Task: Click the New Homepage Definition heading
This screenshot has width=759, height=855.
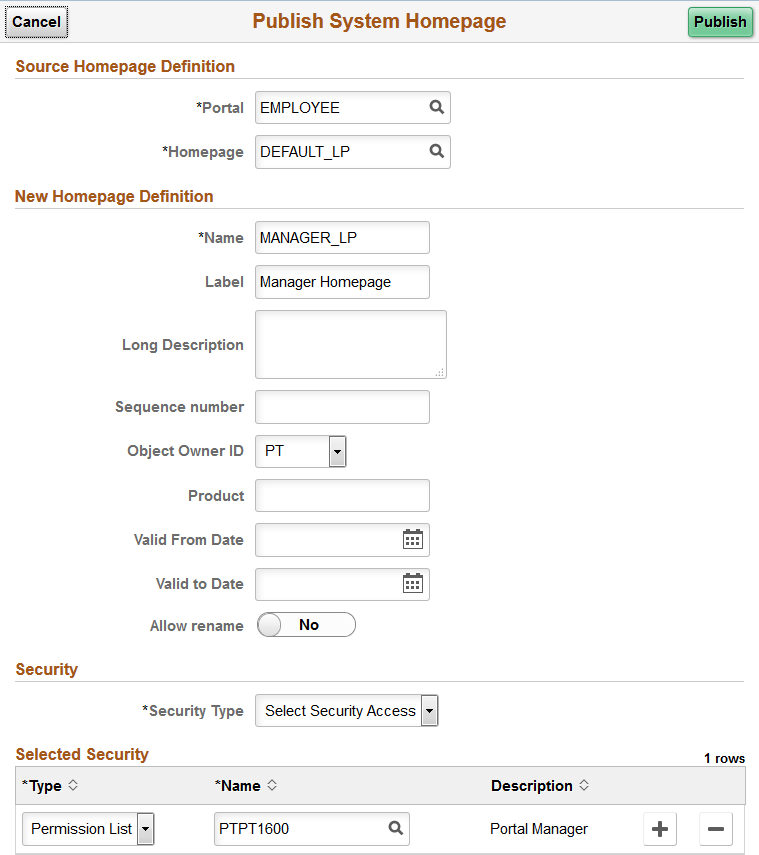Action: point(114,196)
